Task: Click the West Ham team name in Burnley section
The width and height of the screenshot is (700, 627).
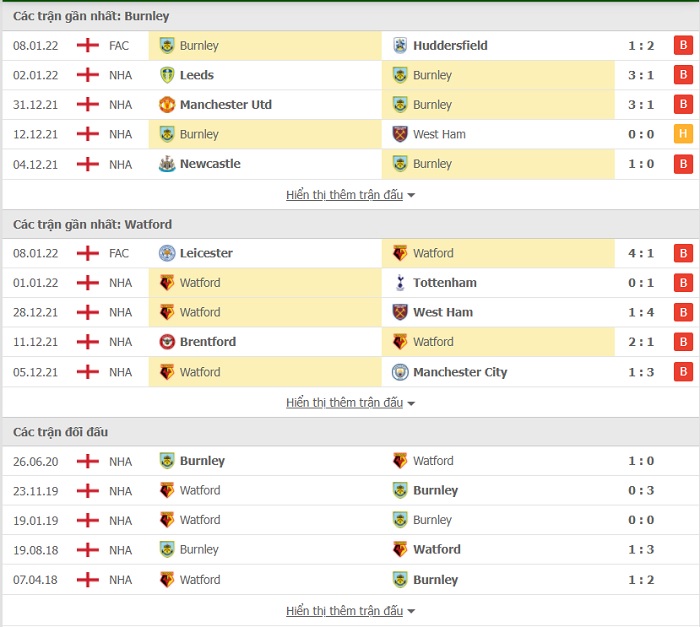Action: [439, 134]
